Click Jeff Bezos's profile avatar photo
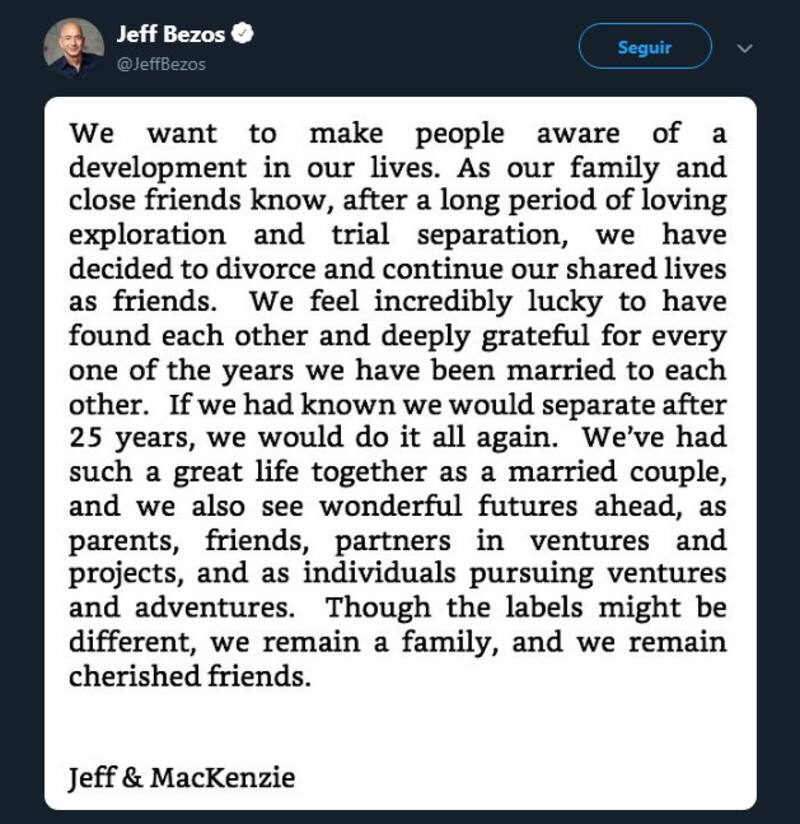 point(74,47)
